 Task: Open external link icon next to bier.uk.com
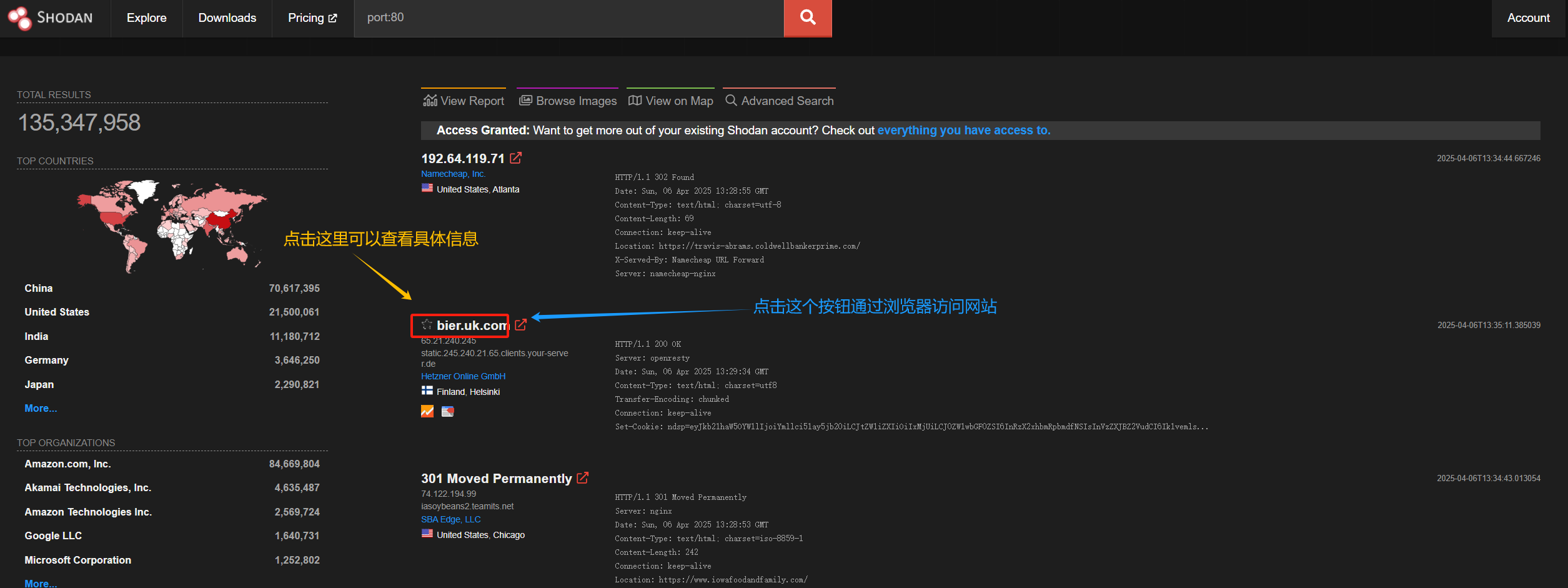point(520,324)
